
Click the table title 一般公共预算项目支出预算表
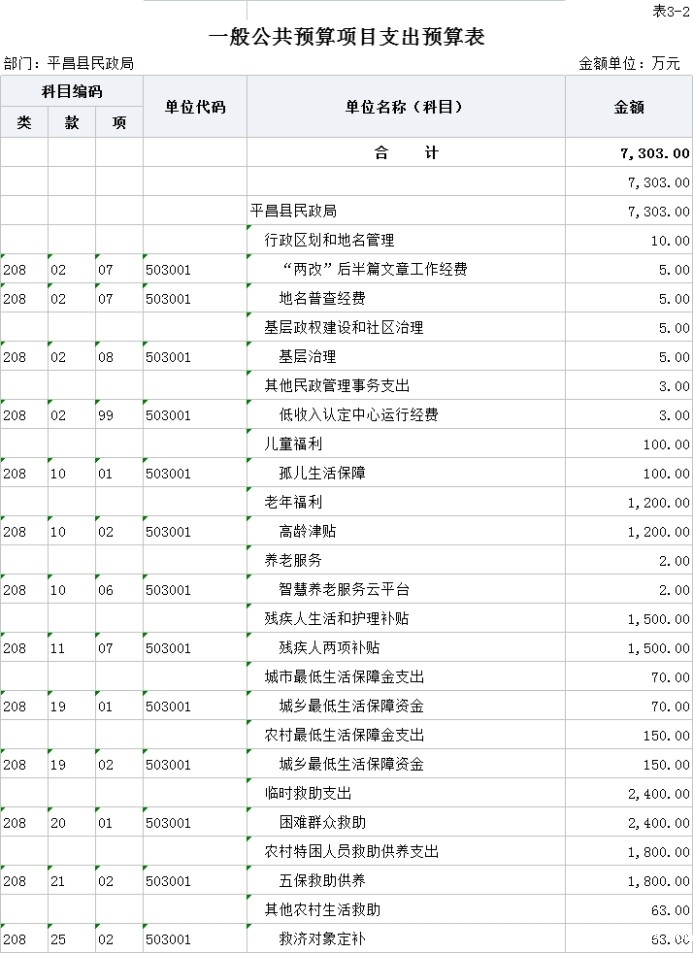347,38
